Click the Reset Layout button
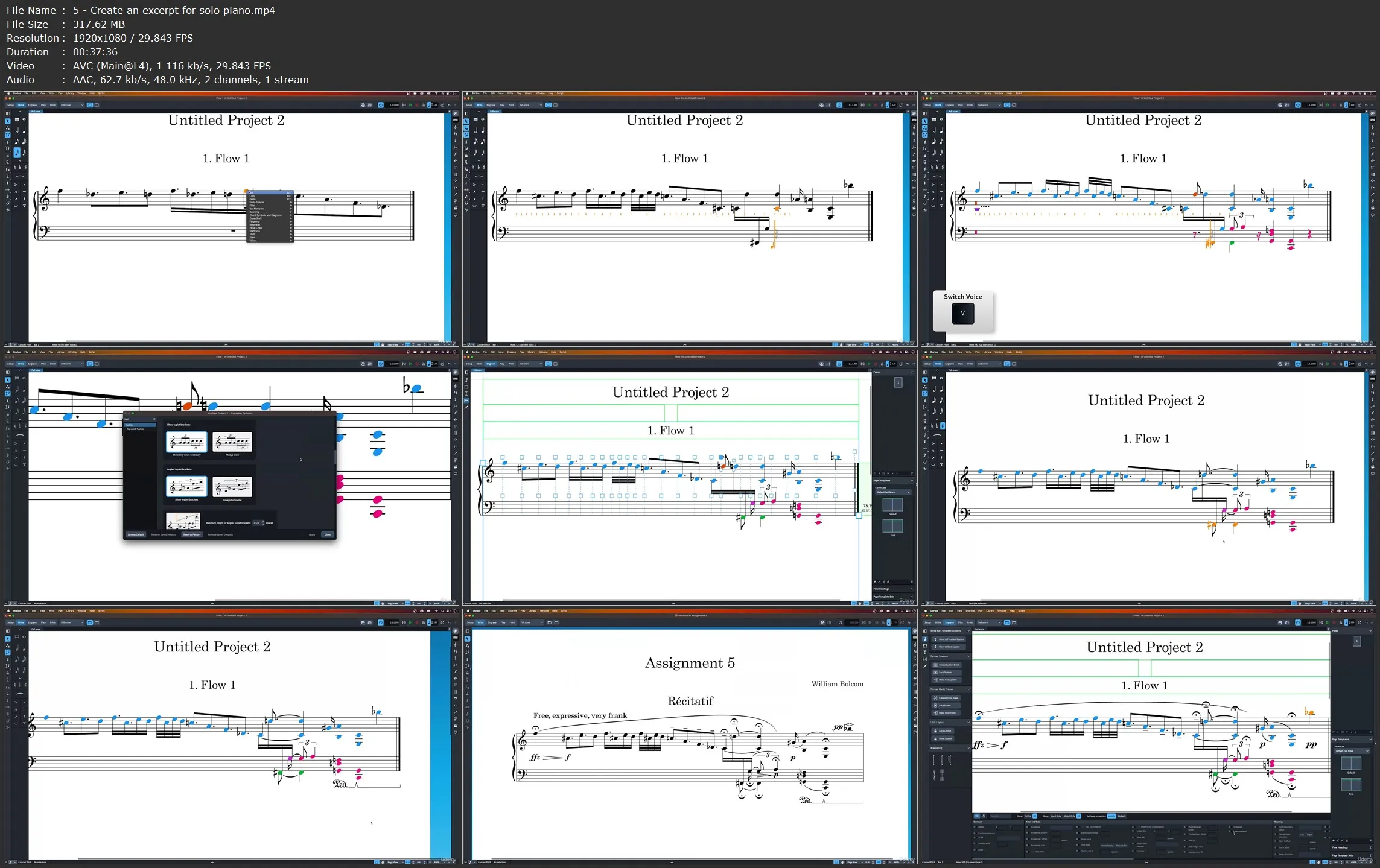 tap(943, 738)
